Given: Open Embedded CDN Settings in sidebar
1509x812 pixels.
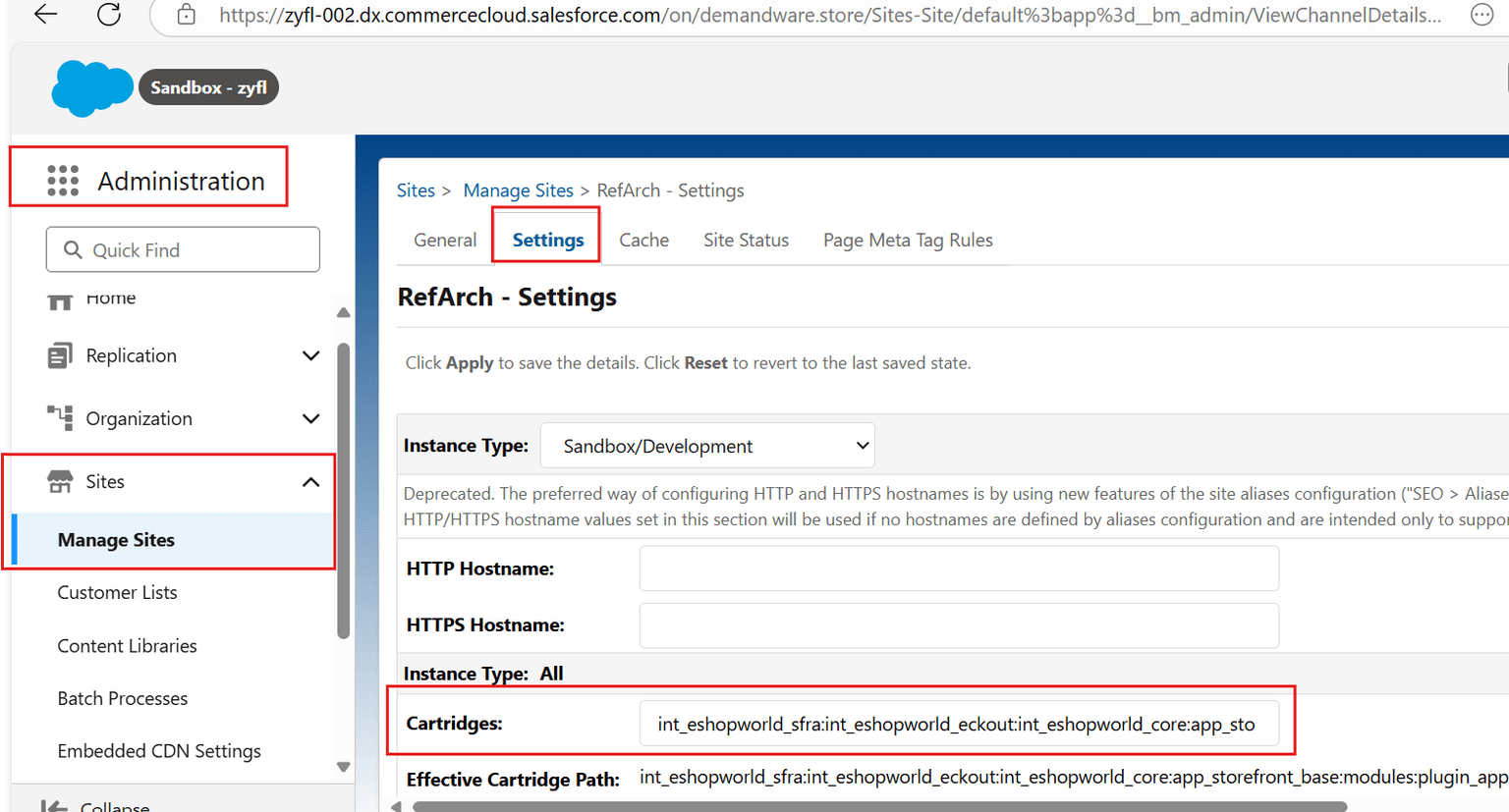Looking at the screenshot, I should click(x=159, y=751).
